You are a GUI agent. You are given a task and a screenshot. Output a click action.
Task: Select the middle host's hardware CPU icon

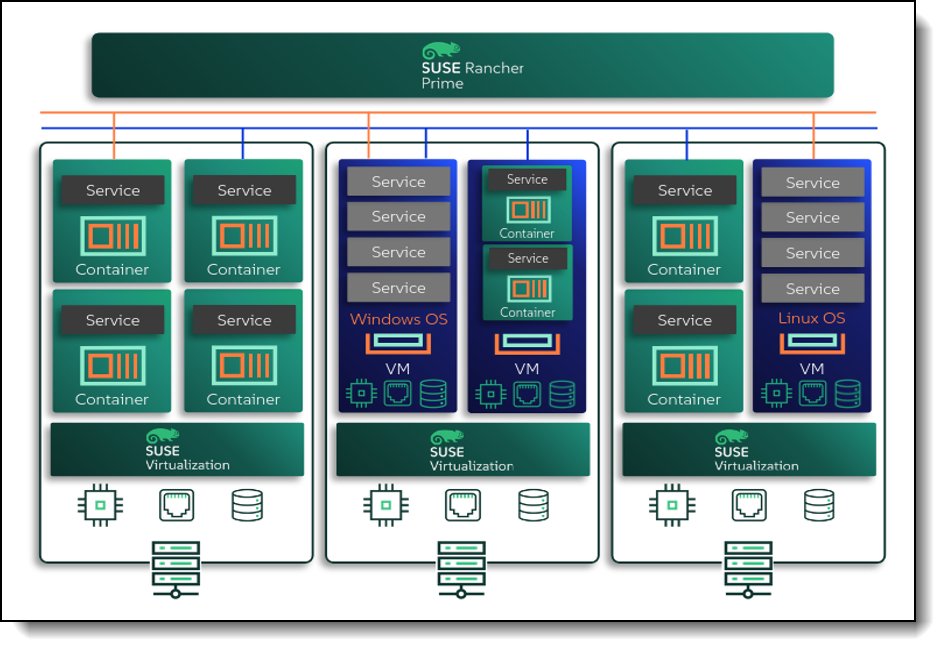pyautogui.click(x=386, y=505)
